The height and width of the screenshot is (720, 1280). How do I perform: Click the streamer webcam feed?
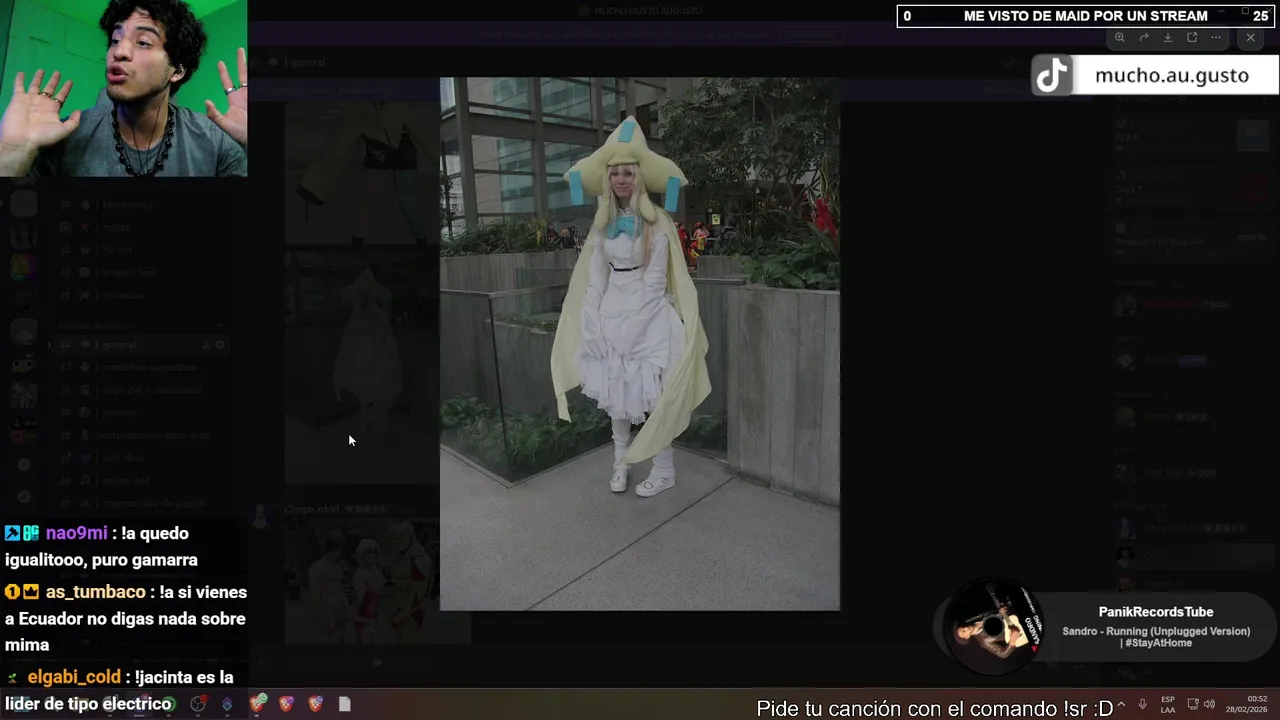coord(123,88)
